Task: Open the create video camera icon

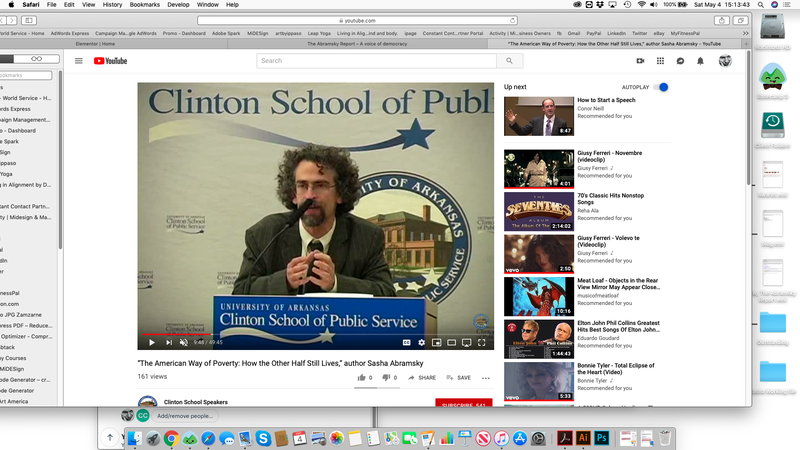Action: click(640, 61)
